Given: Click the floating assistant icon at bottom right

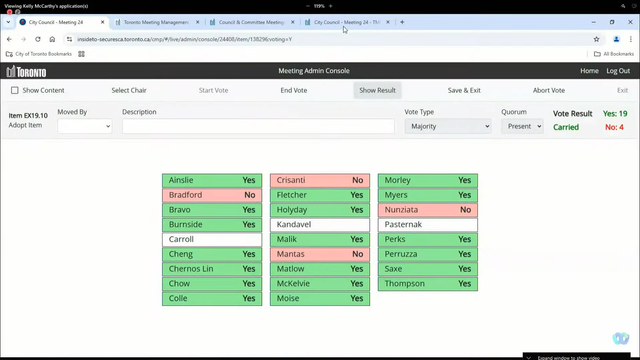Looking at the screenshot, I should [621, 338].
